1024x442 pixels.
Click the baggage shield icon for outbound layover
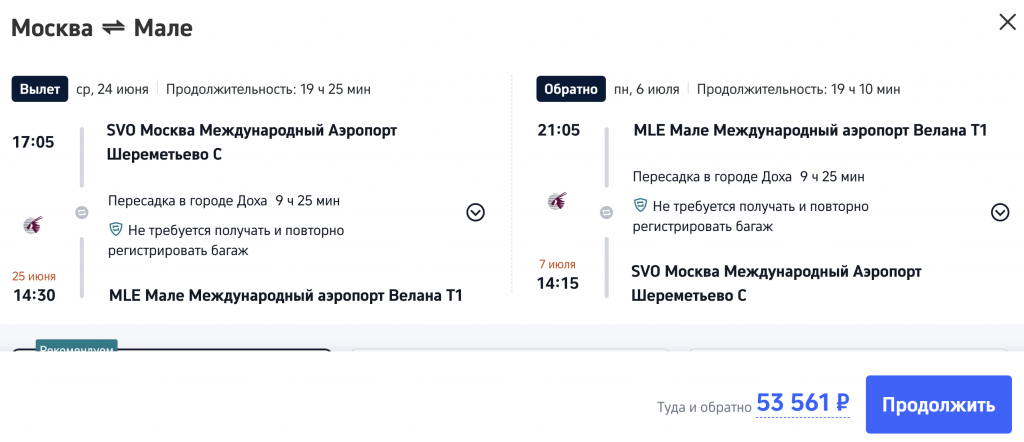pos(116,230)
